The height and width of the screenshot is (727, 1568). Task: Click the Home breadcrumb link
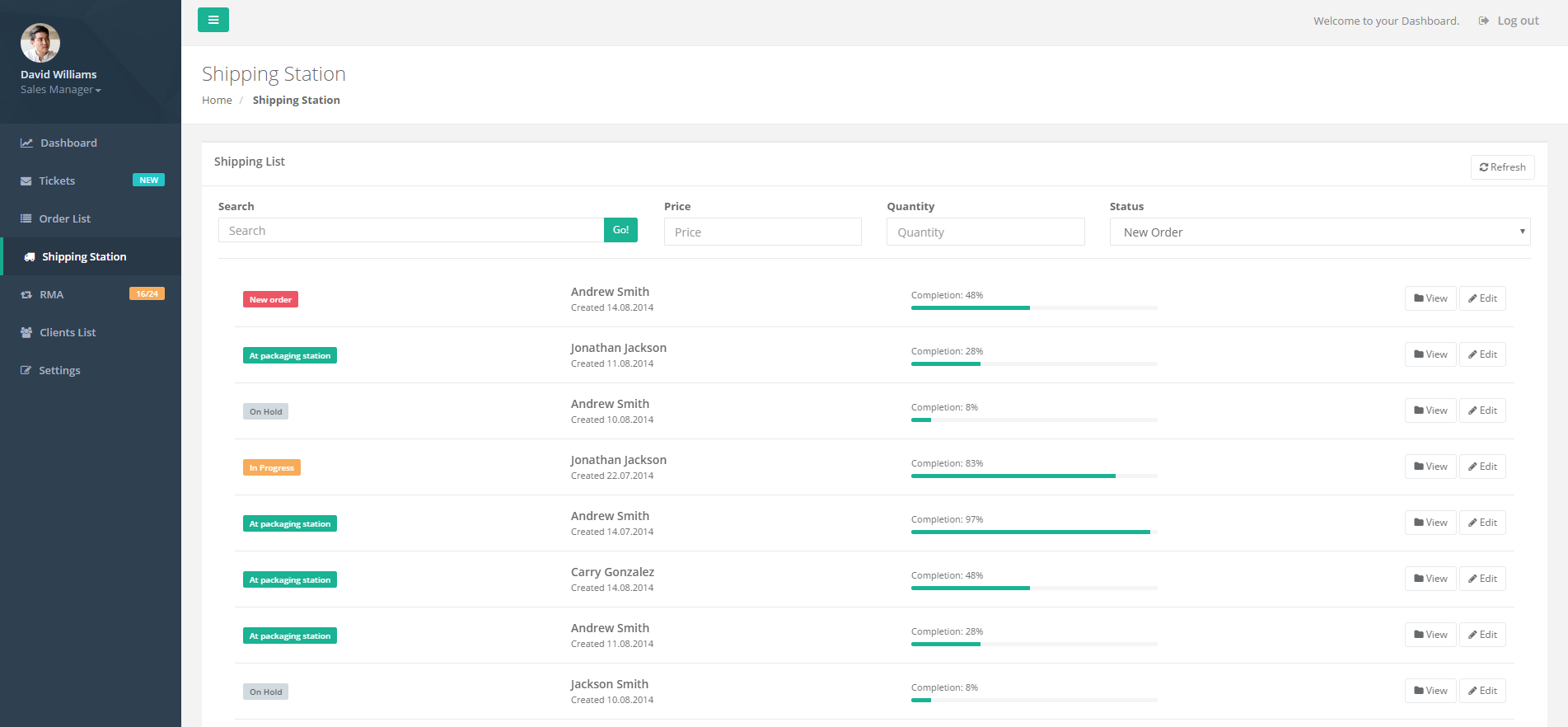217,101
